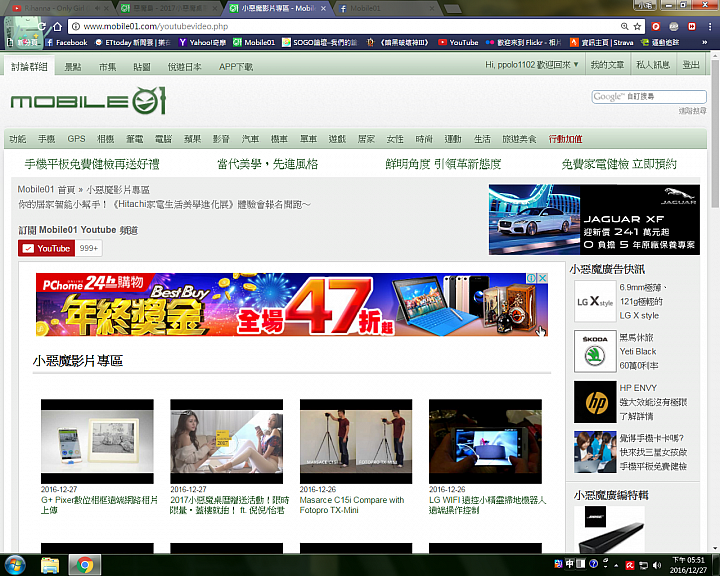
Task: Click the Google custom search field
Action: 649,96
